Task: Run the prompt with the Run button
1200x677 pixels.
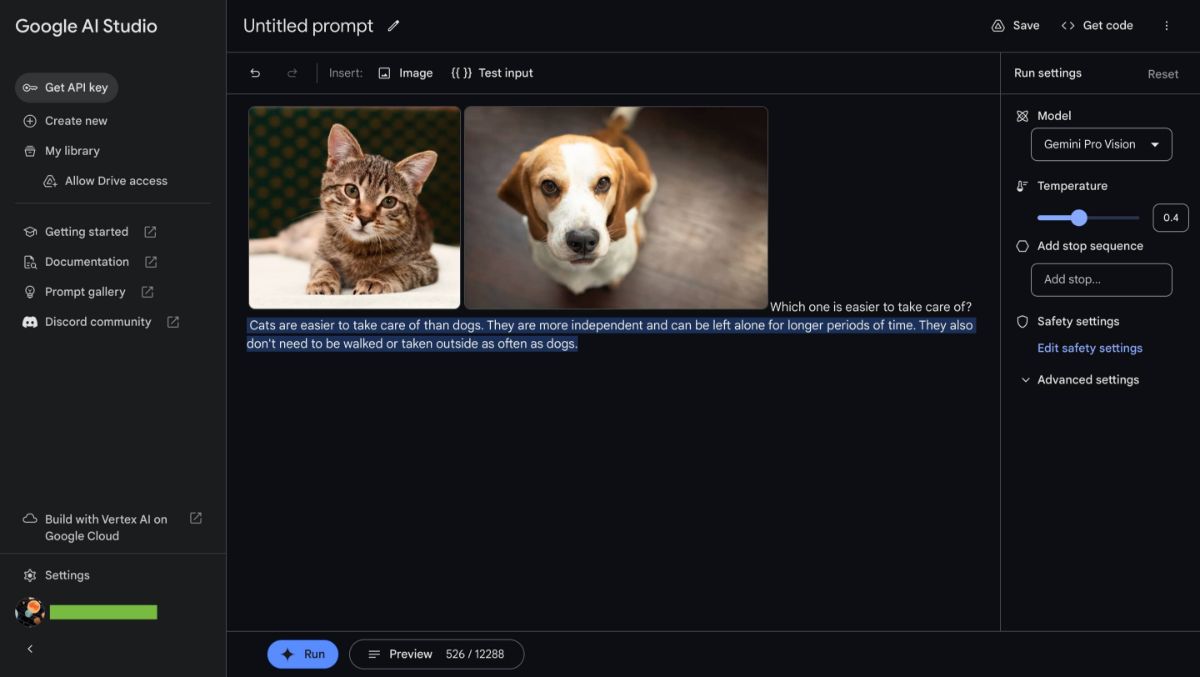Action: [x=302, y=653]
